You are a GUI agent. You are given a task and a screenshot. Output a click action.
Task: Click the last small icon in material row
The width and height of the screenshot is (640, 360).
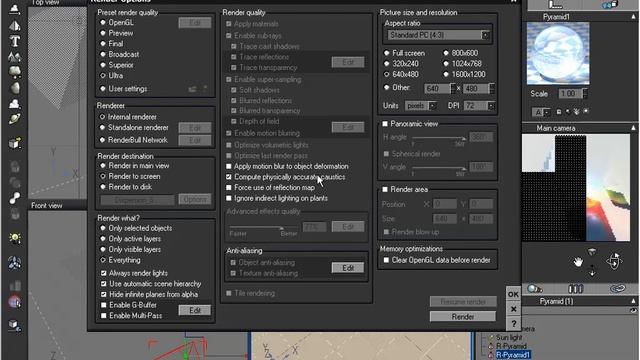pos(586,111)
